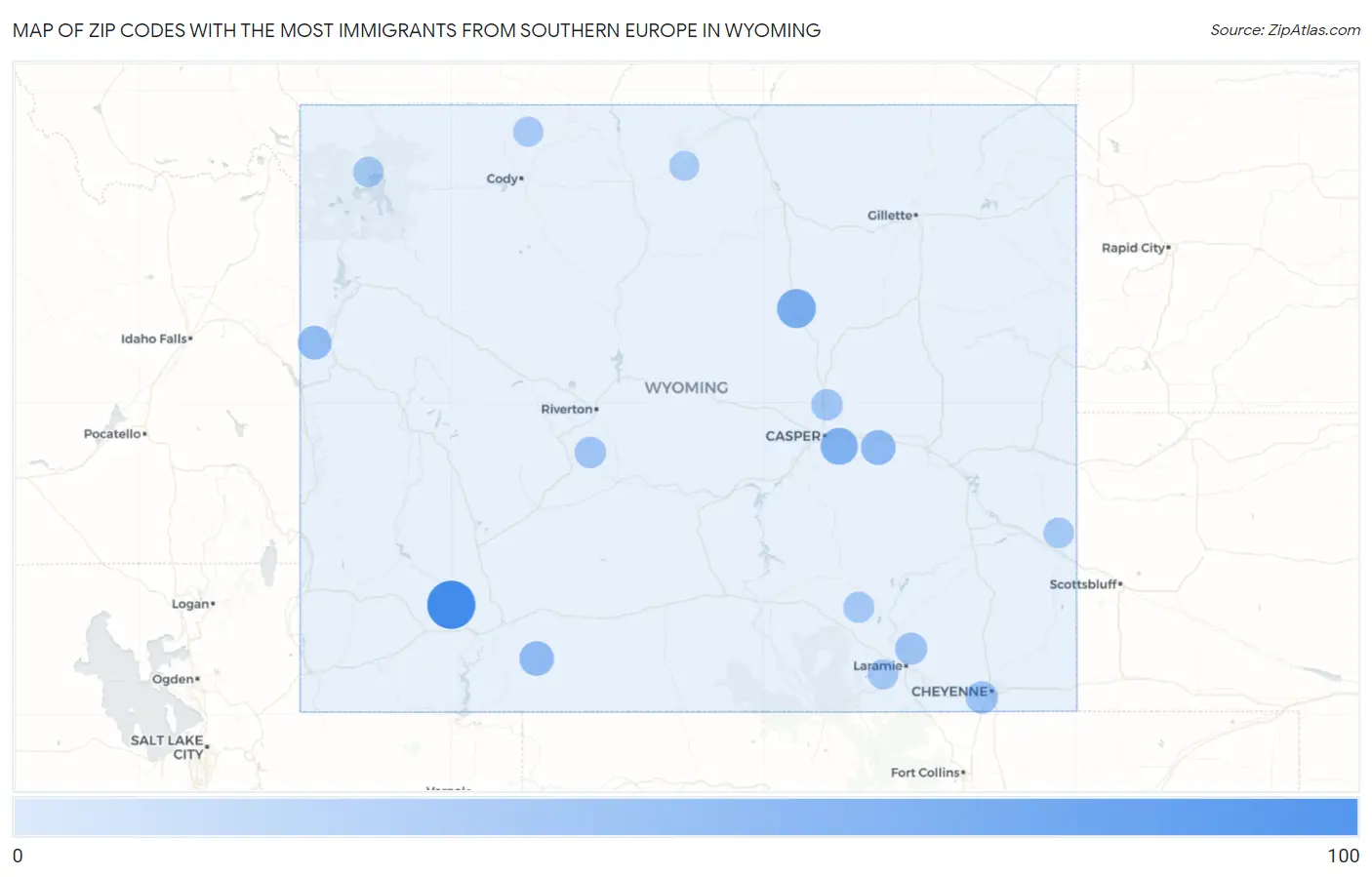
Task: Click the bubble over Yellowstone in the northwest corner
Action: click(x=368, y=172)
